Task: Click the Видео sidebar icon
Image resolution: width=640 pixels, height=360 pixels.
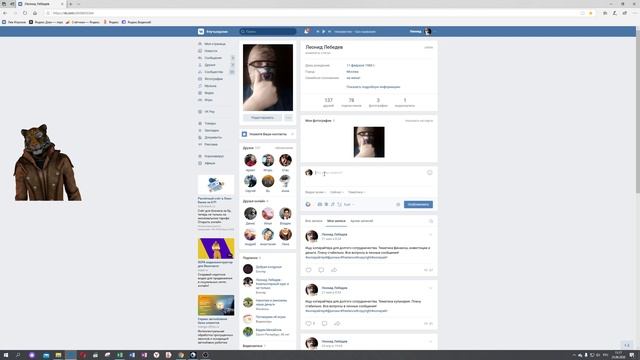Action: pos(200,93)
